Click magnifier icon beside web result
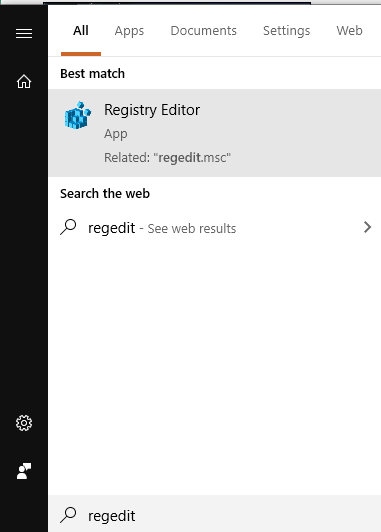The height and width of the screenshot is (532, 381). click(68, 227)
